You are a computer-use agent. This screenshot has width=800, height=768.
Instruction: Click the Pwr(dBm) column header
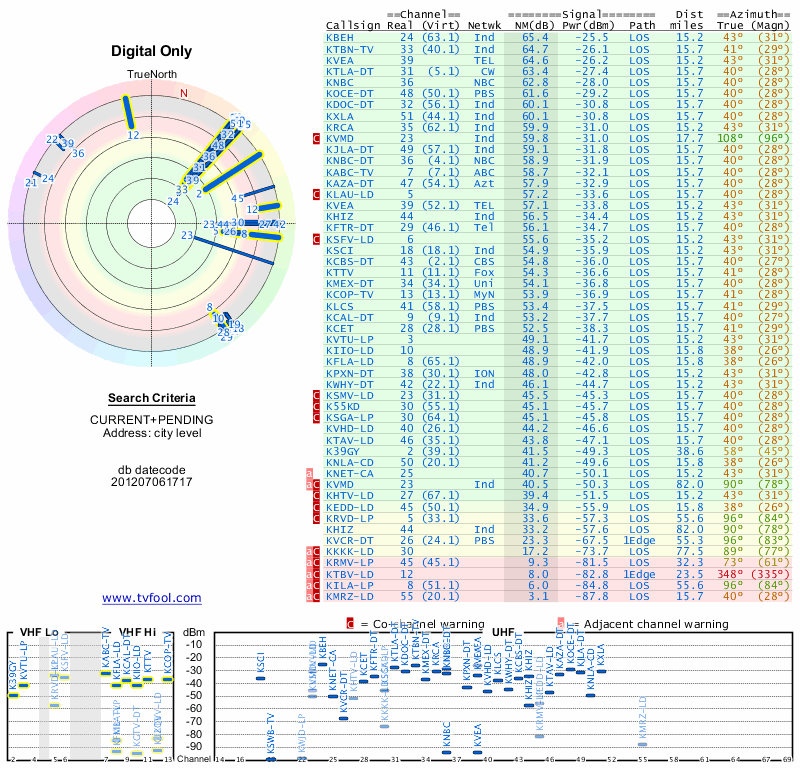pos(588,26)
